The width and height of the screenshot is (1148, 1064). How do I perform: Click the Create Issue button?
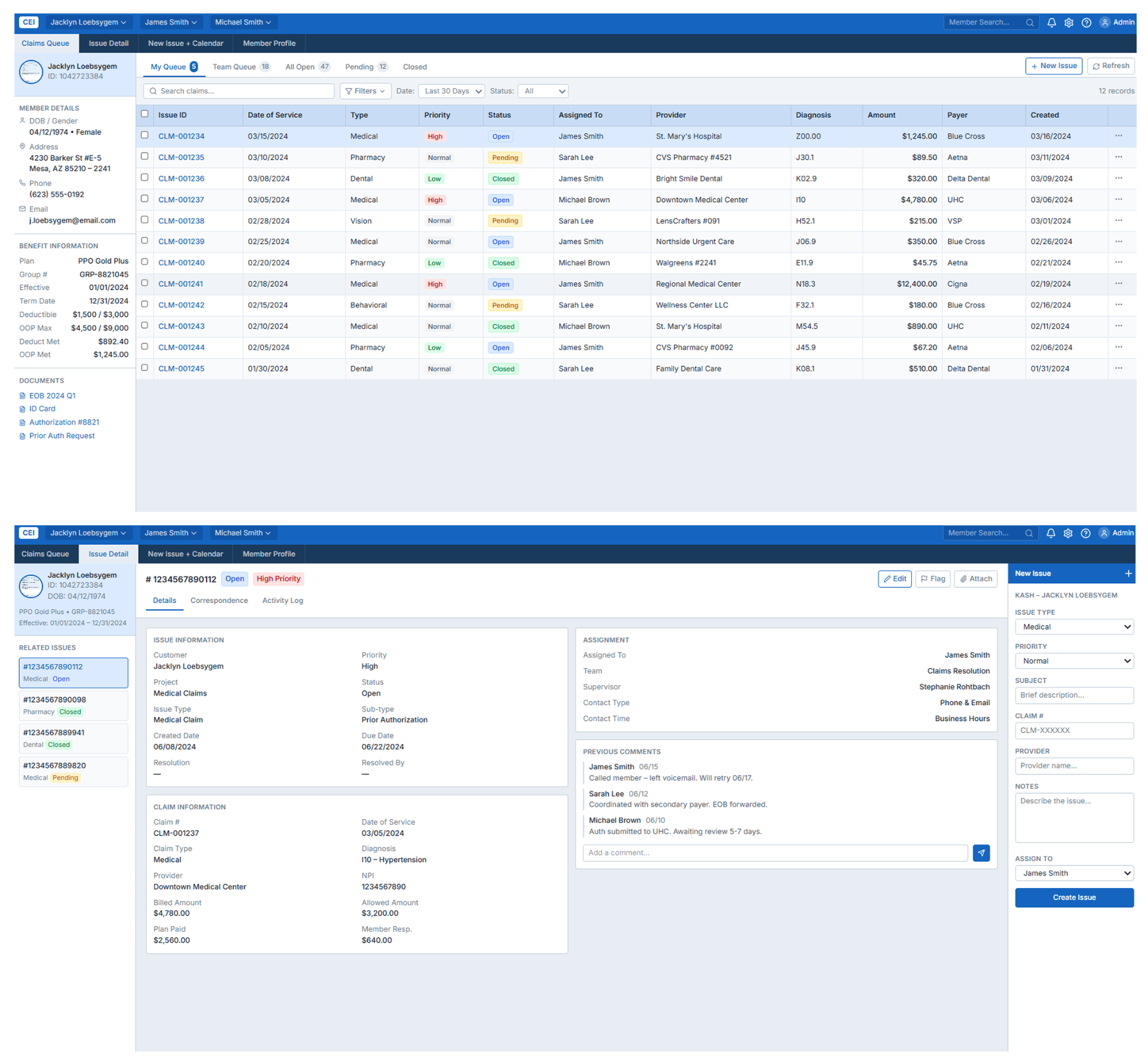[1074, 897]
